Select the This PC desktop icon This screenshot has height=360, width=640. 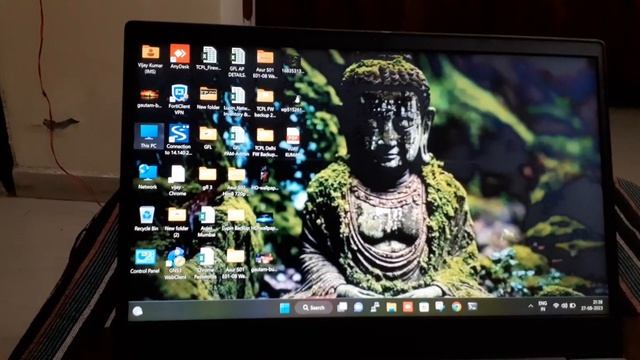(149, 136)
